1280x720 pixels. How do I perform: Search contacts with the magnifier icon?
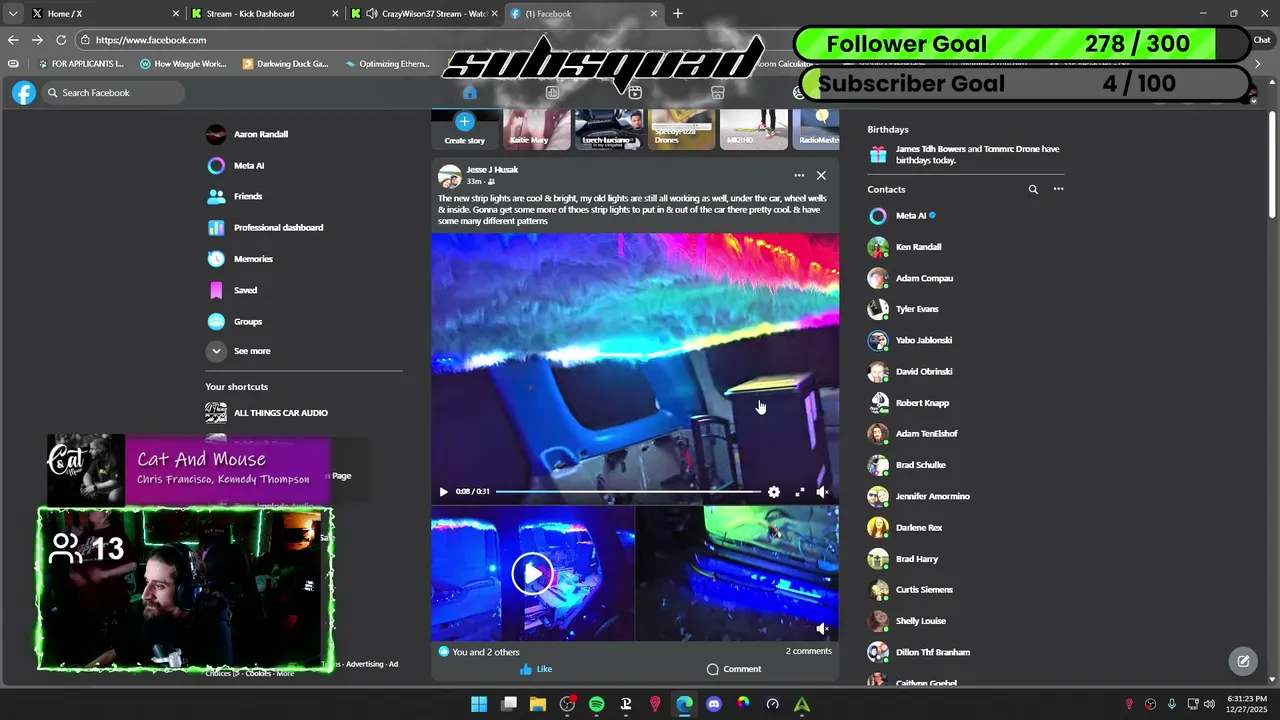(1033, 189)
